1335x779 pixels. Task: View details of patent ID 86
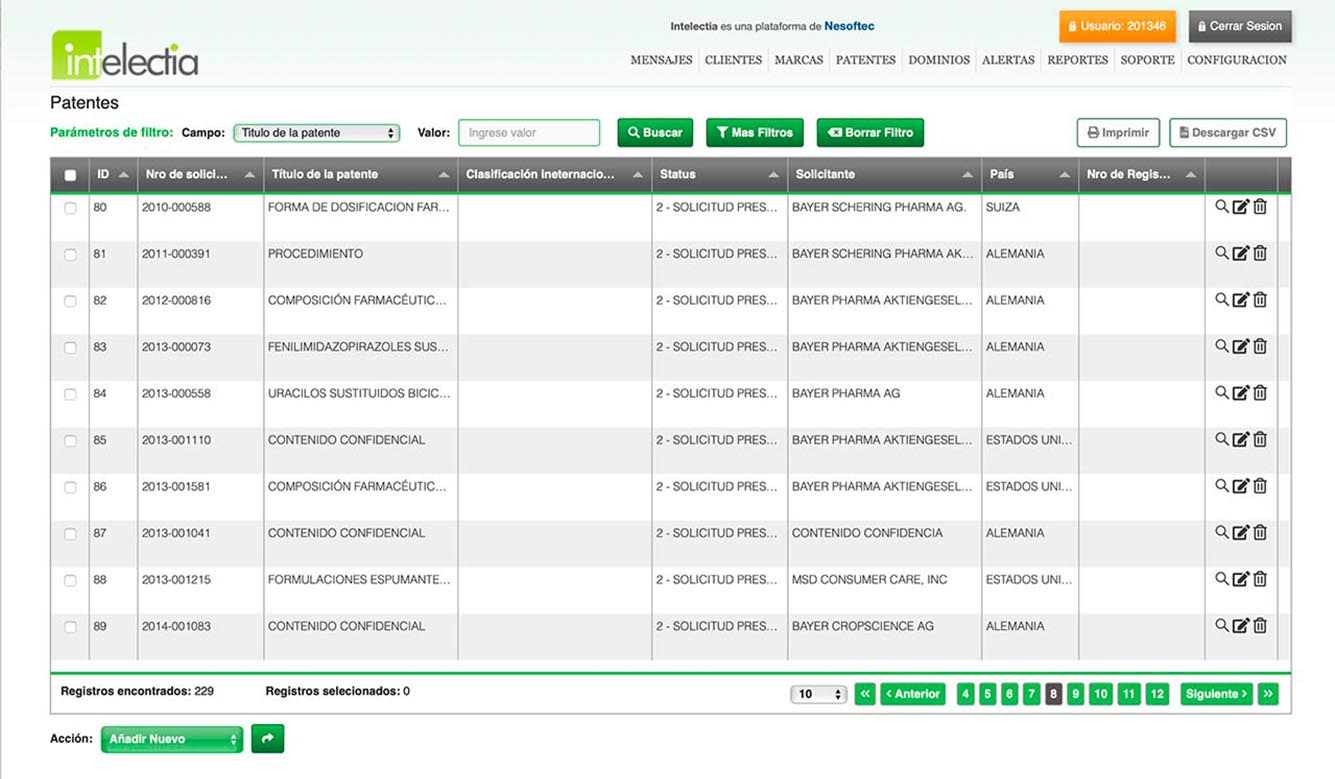(x=1221, y=486)
